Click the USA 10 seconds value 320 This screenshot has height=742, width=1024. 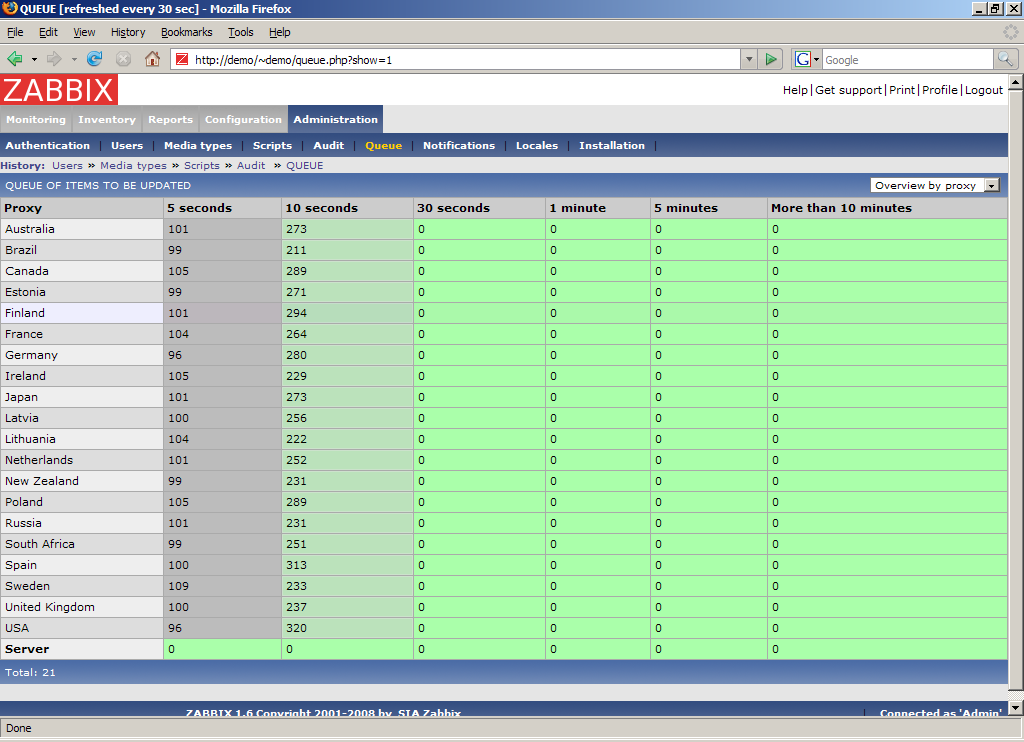tap(296, 628)
